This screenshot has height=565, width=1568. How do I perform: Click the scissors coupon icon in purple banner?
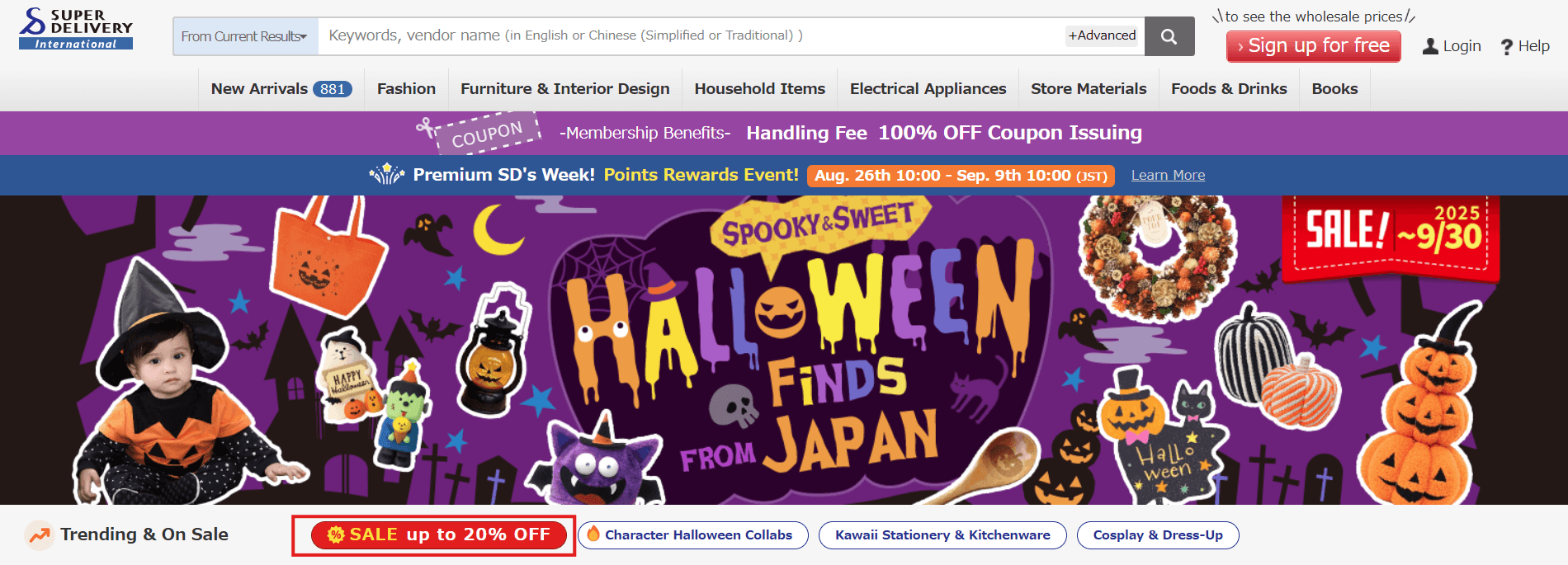[427, 128]
